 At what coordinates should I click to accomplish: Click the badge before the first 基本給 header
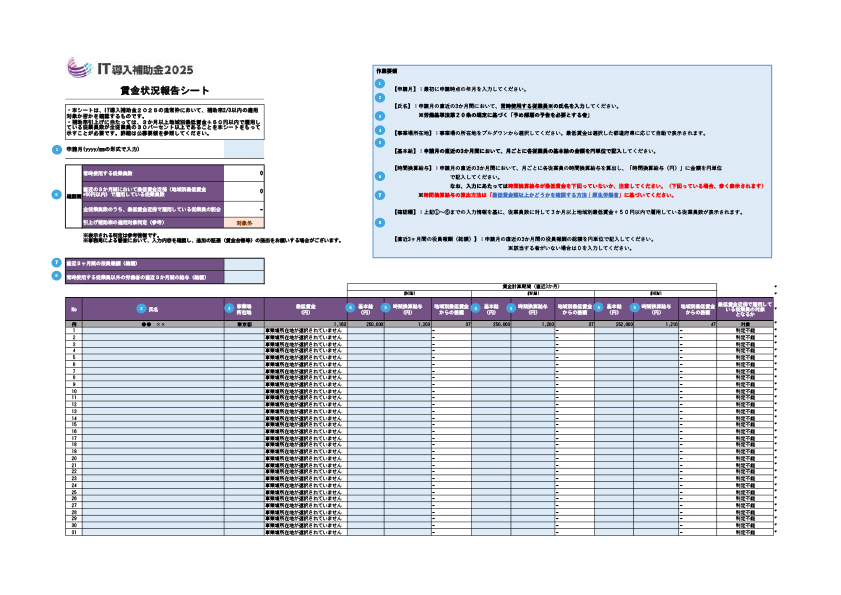[x=350, y=309]
